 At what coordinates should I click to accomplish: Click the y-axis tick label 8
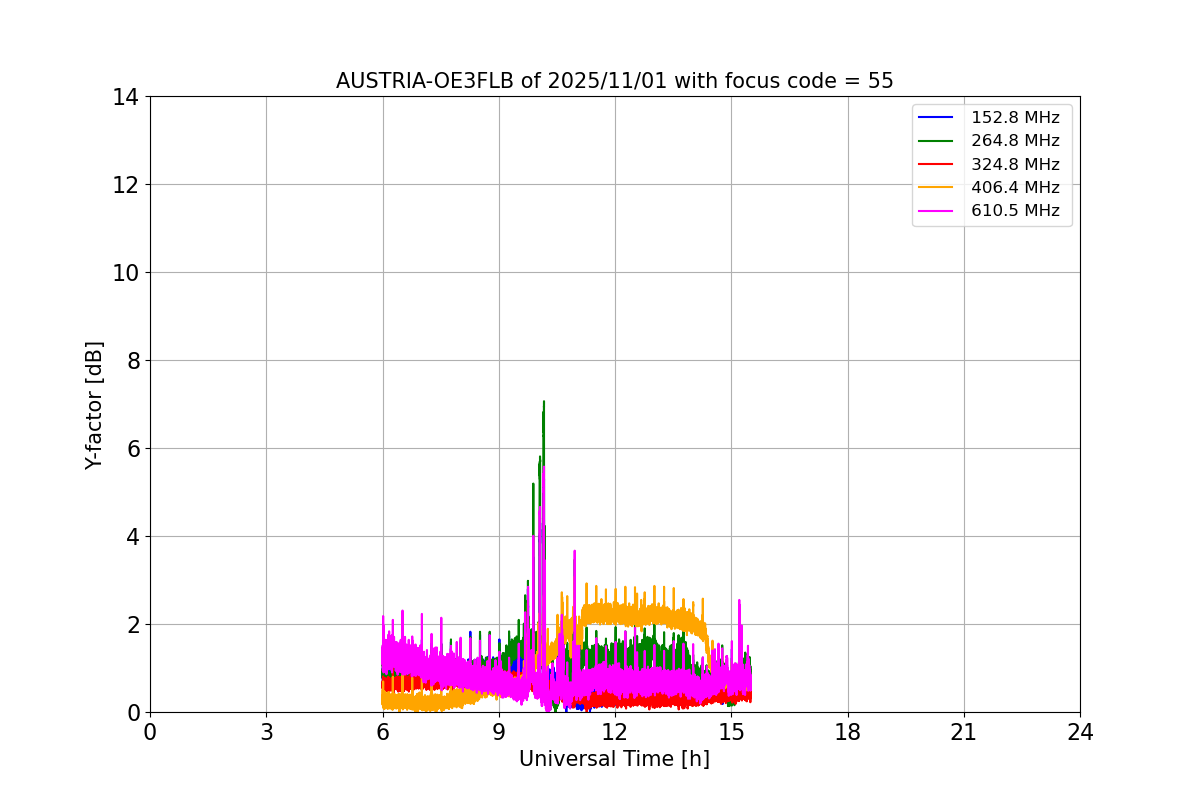[132, 361]
